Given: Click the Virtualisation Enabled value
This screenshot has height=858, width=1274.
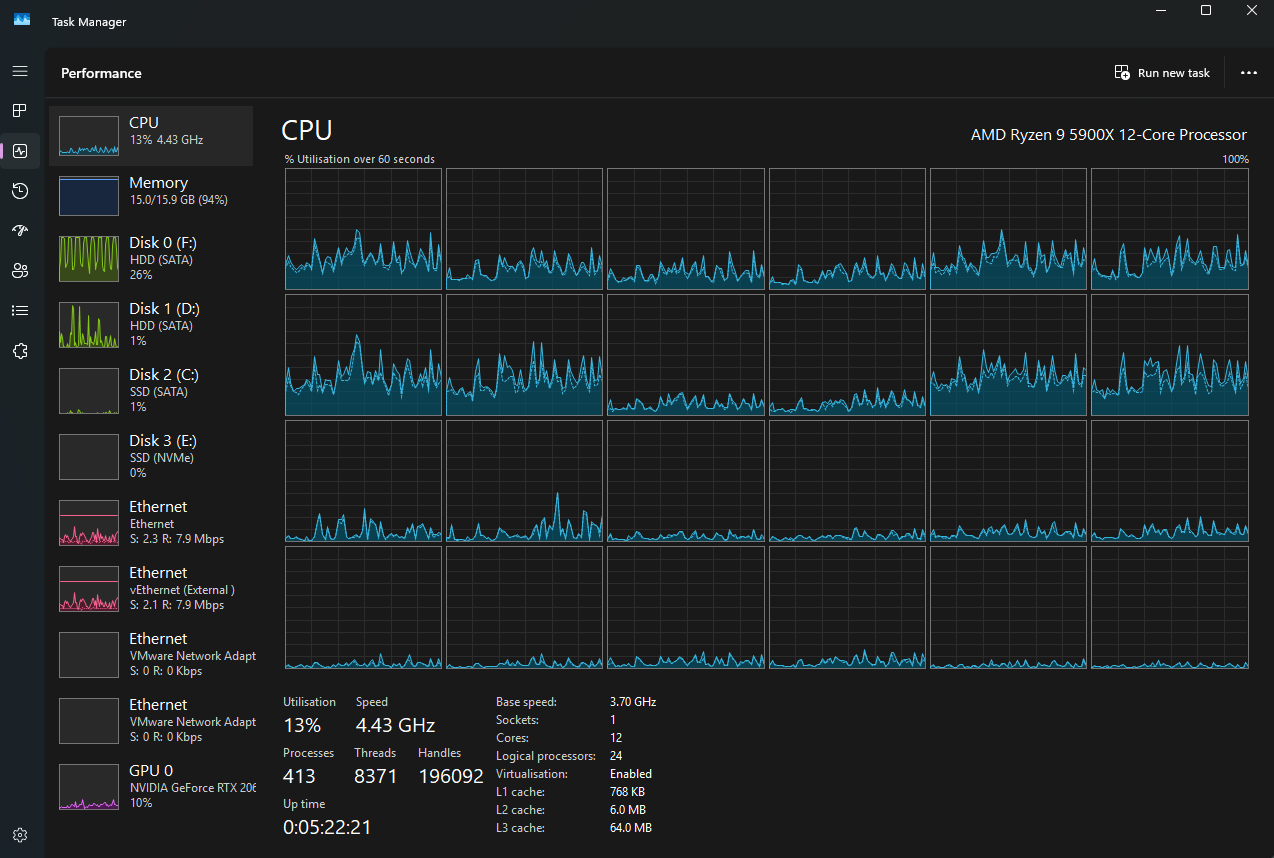Looking at the screenshot, I should (x=631, y=774).
